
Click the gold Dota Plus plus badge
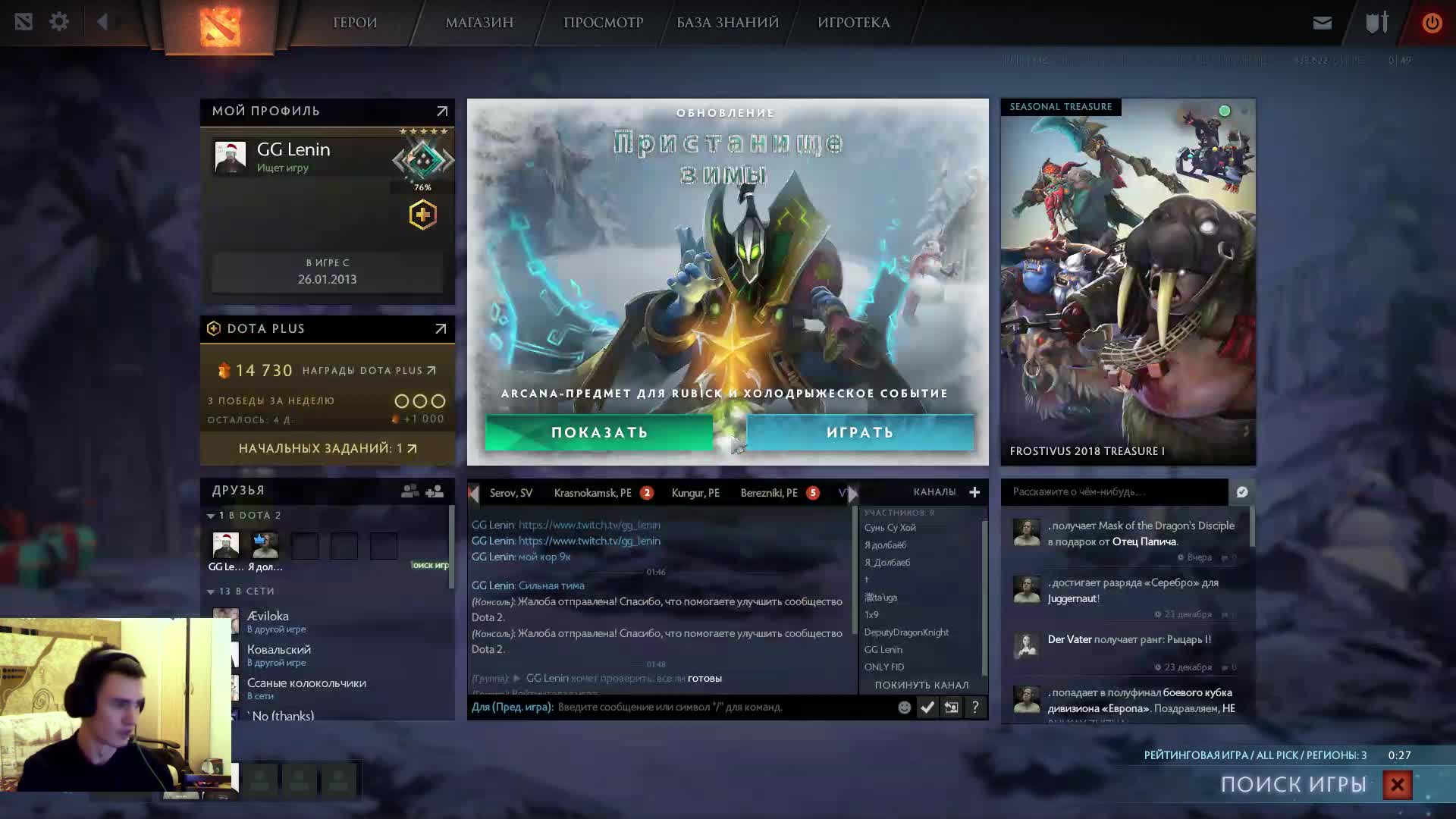[422, 215]
